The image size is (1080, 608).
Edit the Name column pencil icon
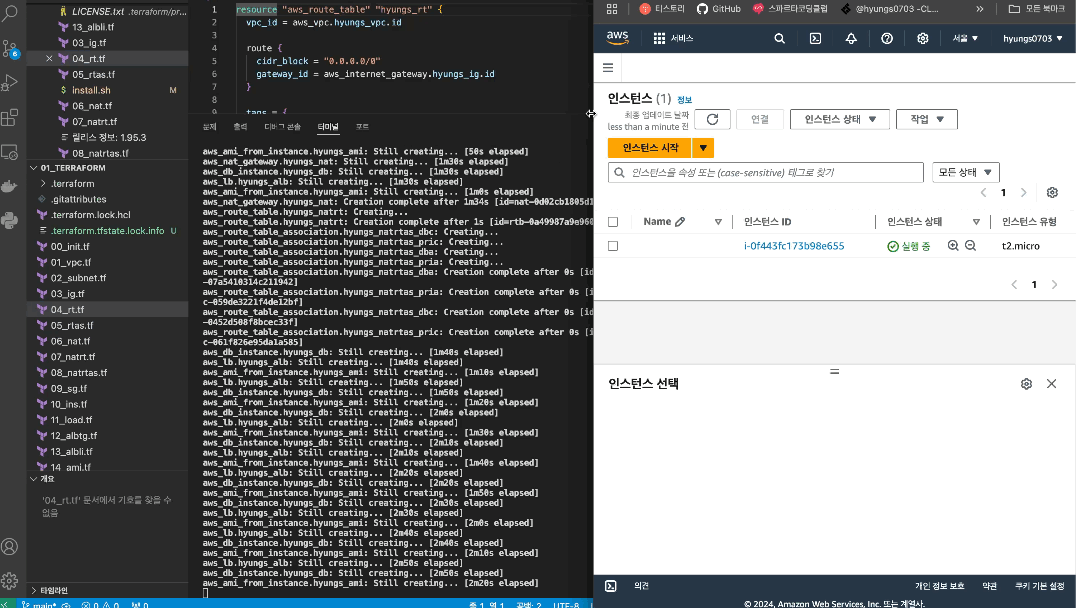pos(680,222)
